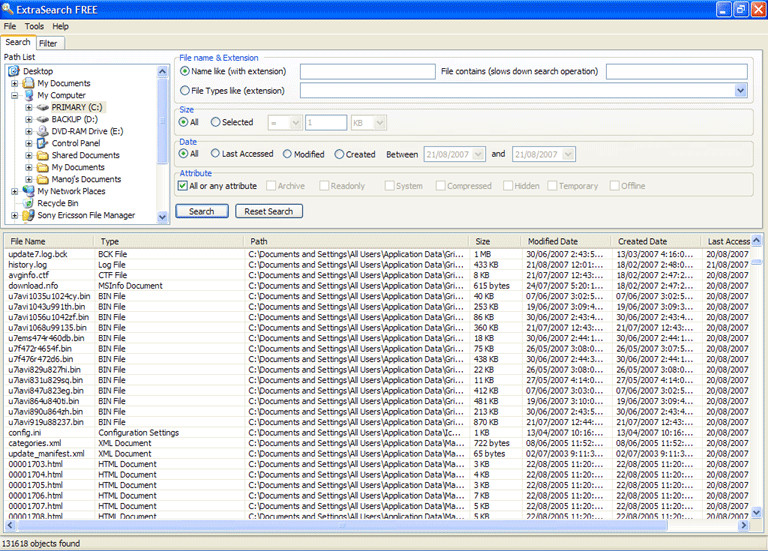Choose Selected option under Size

(x=216, y=122)
